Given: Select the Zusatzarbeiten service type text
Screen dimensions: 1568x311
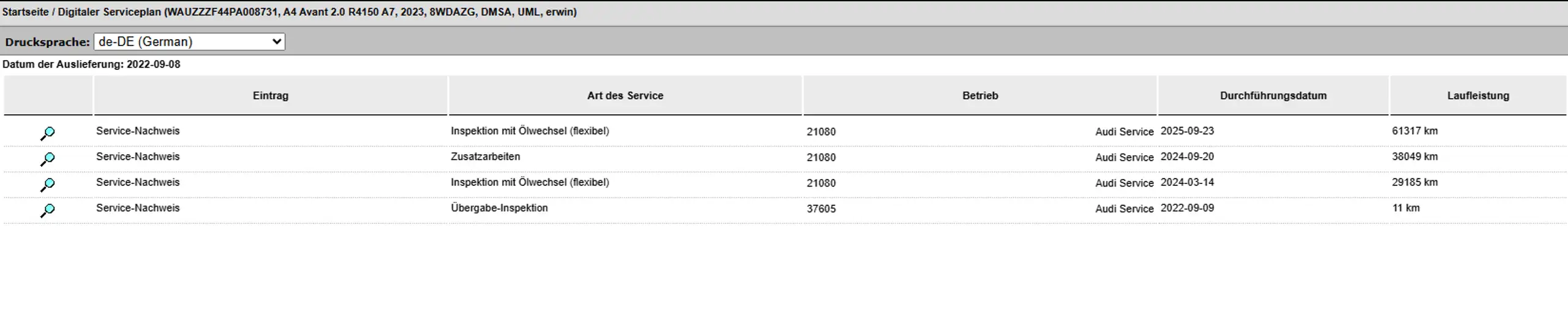Looking at the screenshot, I should 485,156.
